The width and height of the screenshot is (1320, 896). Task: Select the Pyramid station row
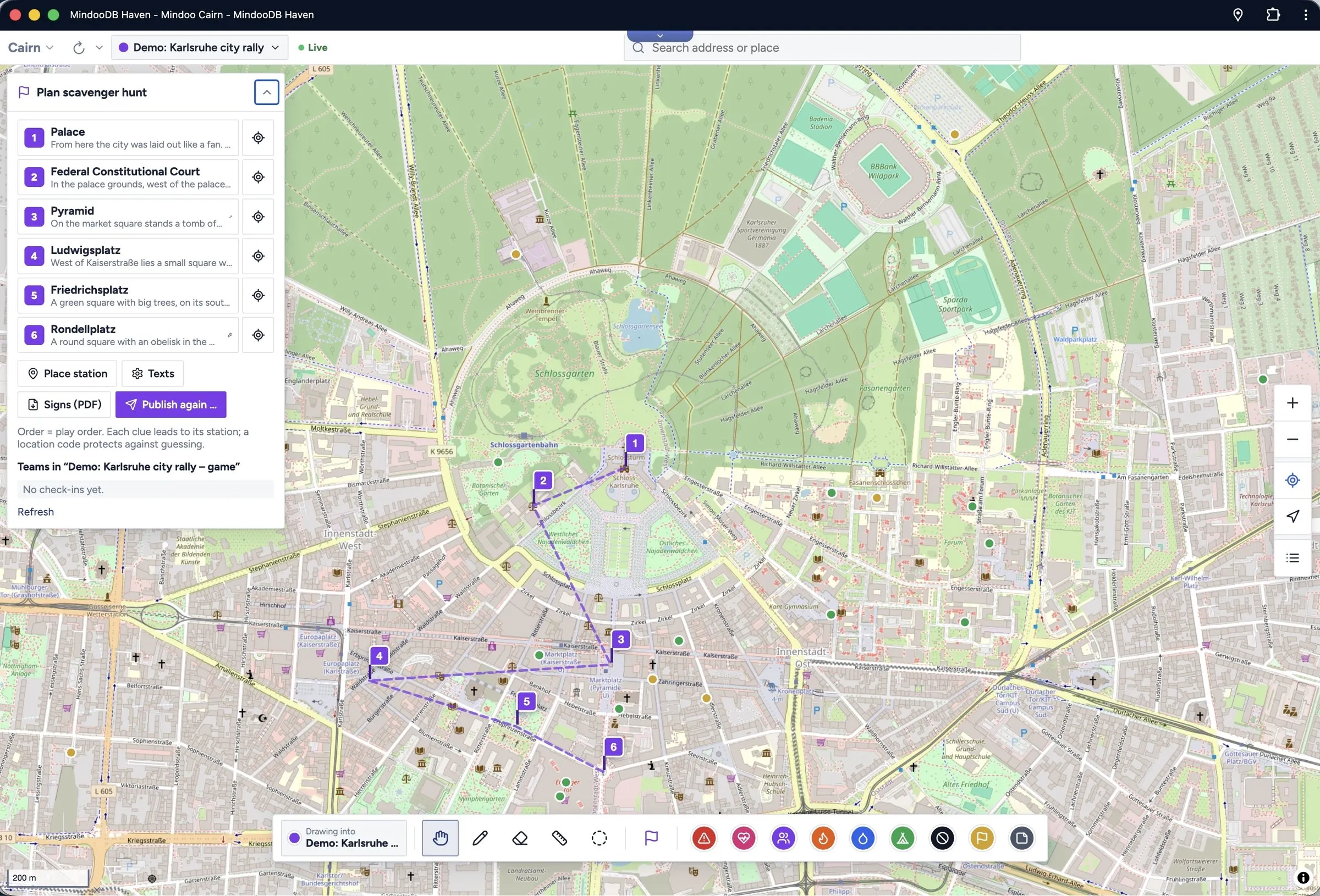tap(128, 217)
